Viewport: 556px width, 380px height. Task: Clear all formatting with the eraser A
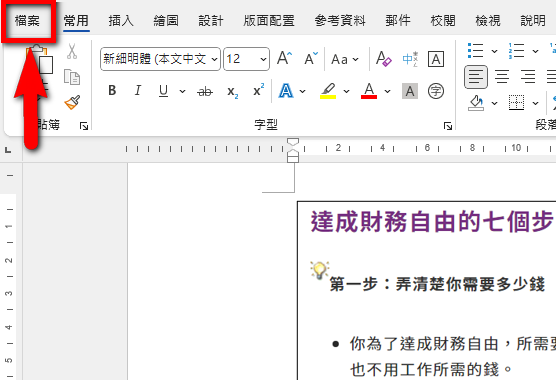click(383, 58)
